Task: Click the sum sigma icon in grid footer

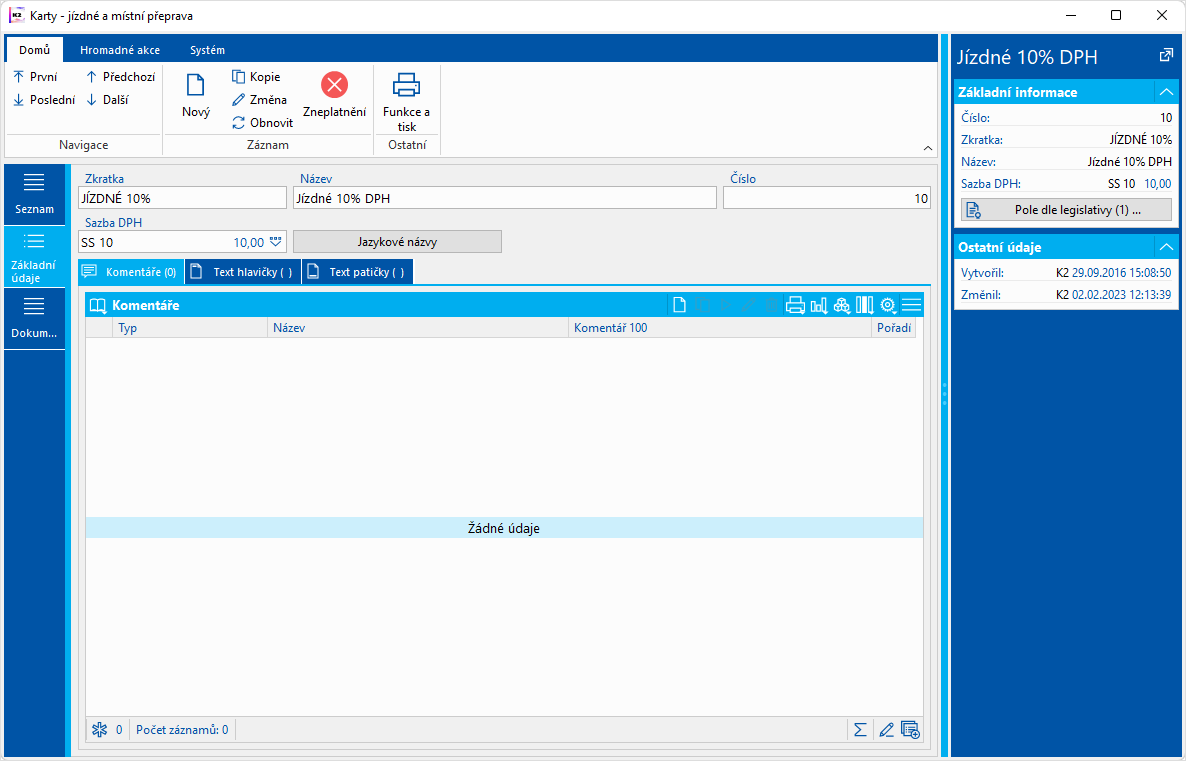Action: (x=860, y=730)
